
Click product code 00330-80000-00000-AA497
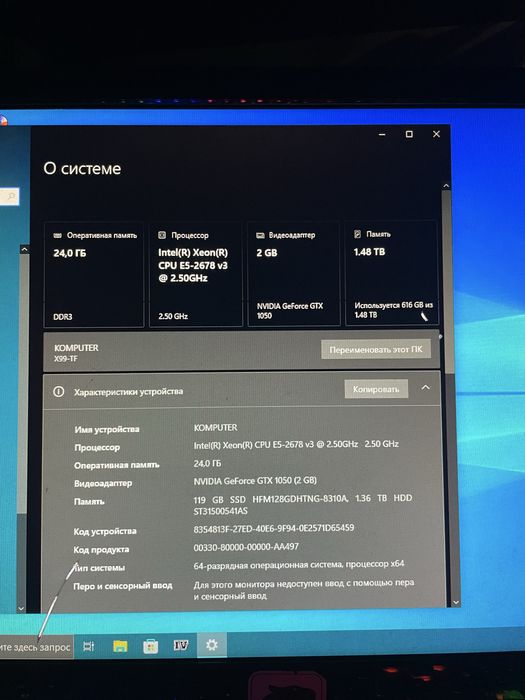(x=246, y=547)
